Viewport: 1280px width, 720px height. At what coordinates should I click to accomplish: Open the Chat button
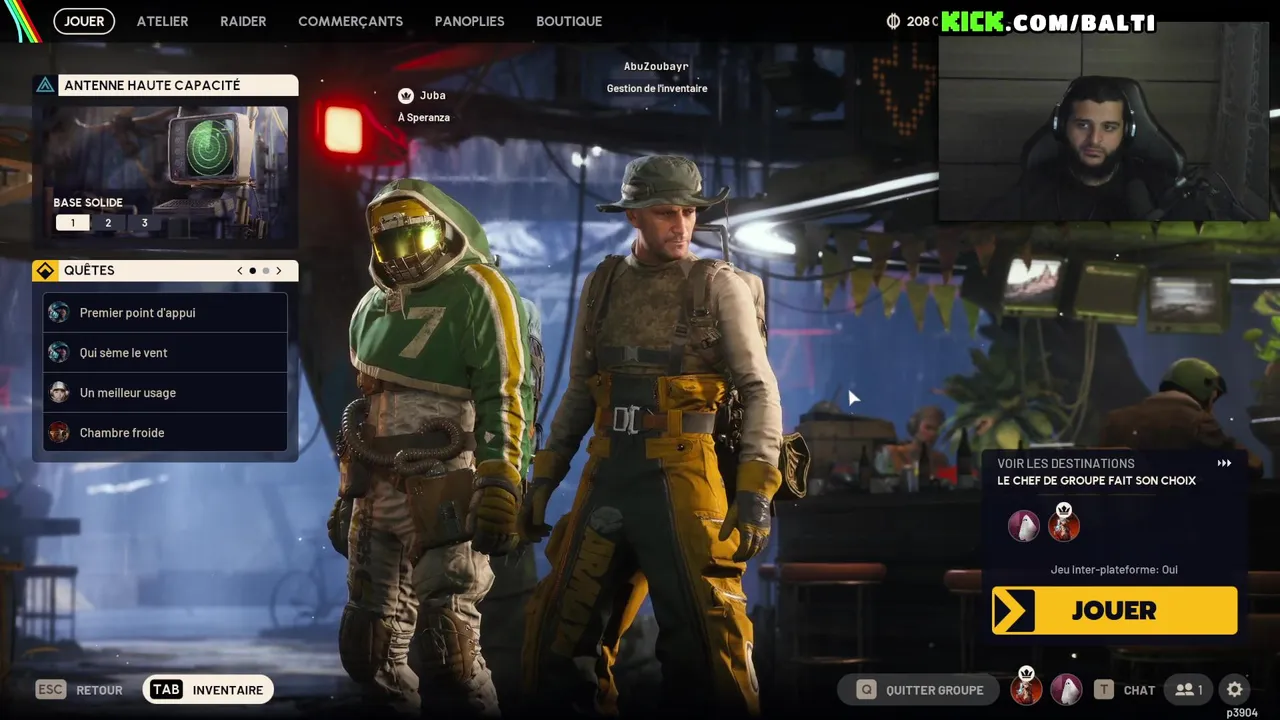coord(1139,690)
